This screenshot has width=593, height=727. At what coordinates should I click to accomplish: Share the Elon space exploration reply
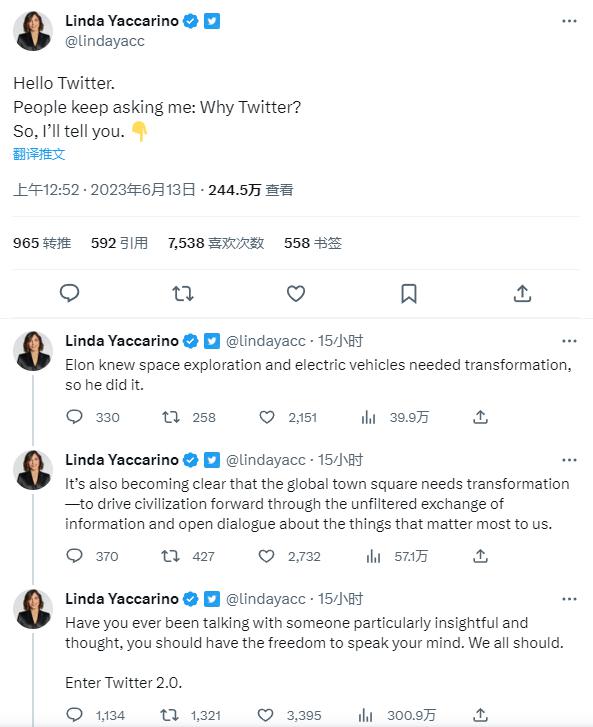480,417
